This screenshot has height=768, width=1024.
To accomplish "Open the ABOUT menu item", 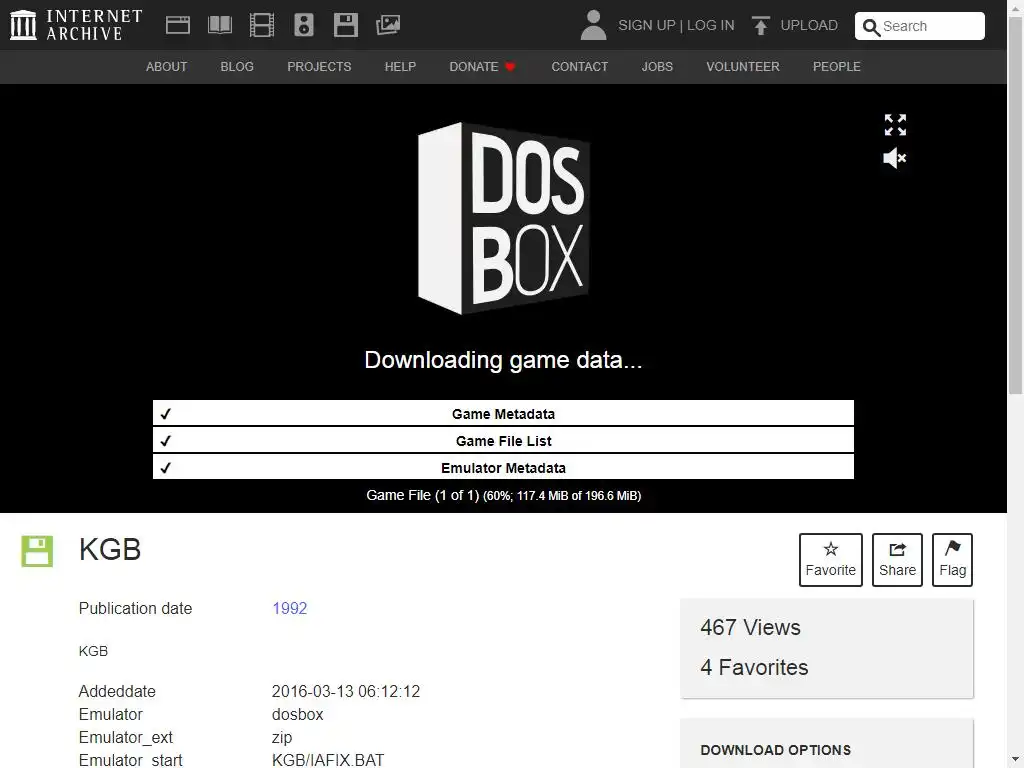I will pos(167,67).
